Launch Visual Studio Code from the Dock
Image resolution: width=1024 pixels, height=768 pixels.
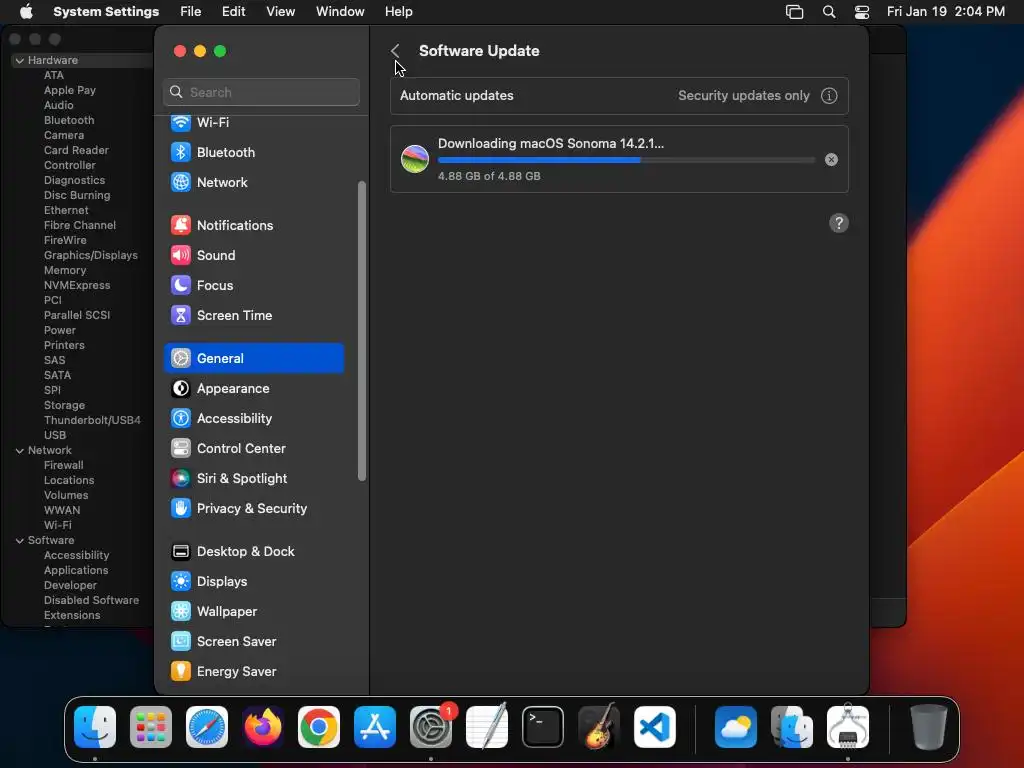click(654, 727)
